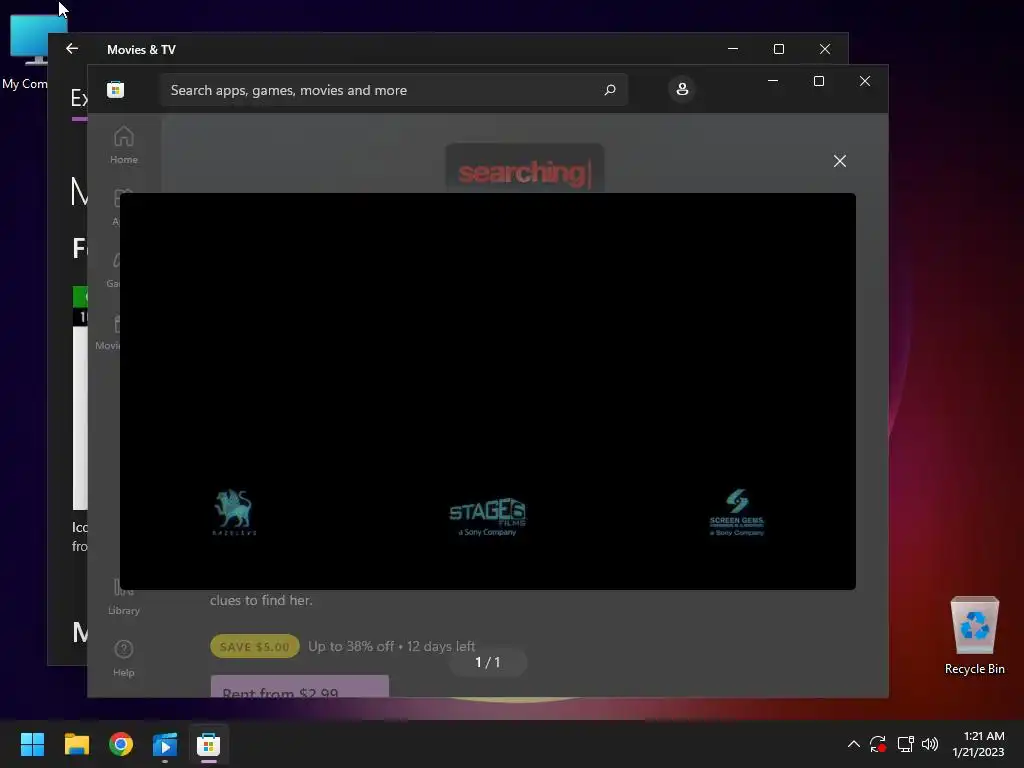1024x768 pixels.
Task: Click the search apps, games, movies field
Action: (x=393, y=90)
